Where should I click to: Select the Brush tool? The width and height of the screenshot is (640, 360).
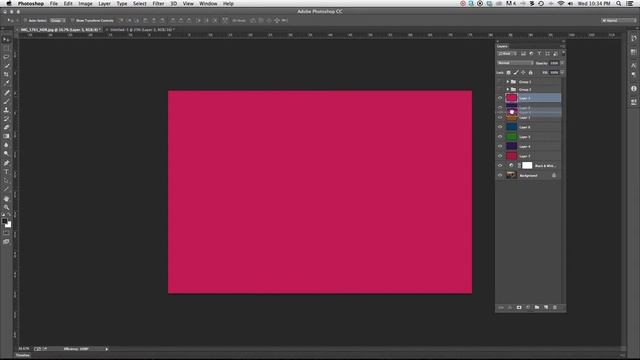click(x=6, y=101)
